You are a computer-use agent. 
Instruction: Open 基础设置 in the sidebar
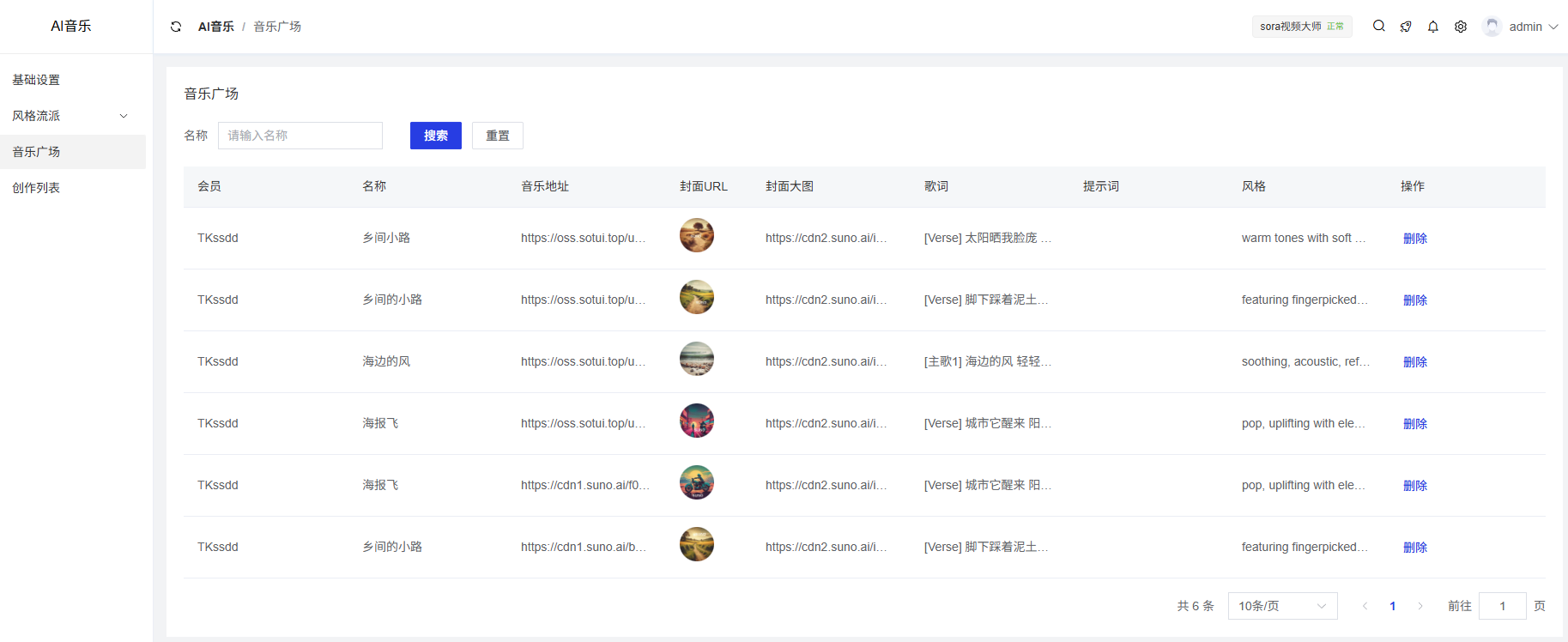(36, 80)
